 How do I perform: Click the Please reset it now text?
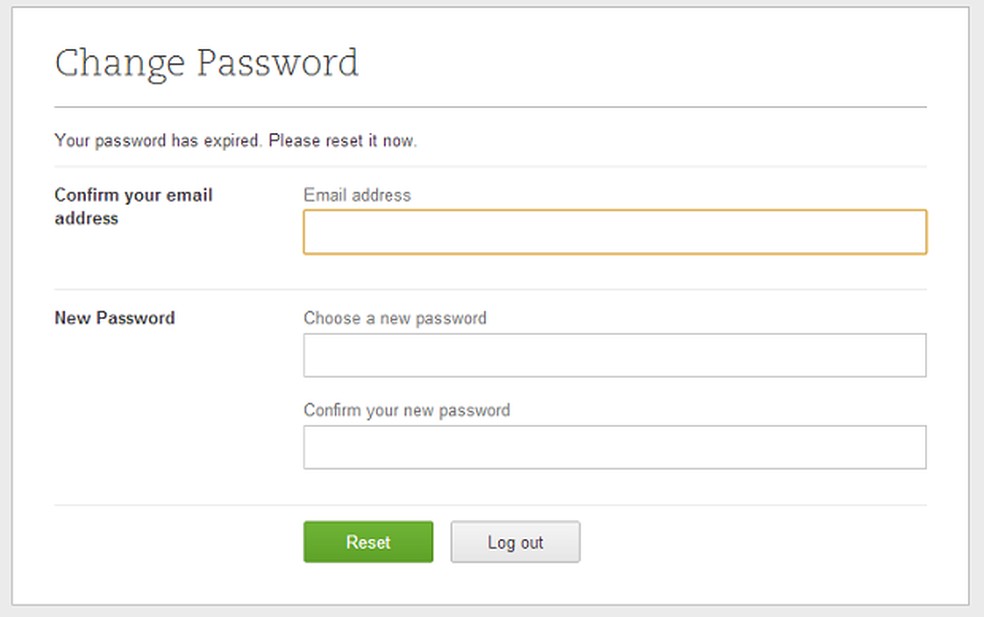342,141
